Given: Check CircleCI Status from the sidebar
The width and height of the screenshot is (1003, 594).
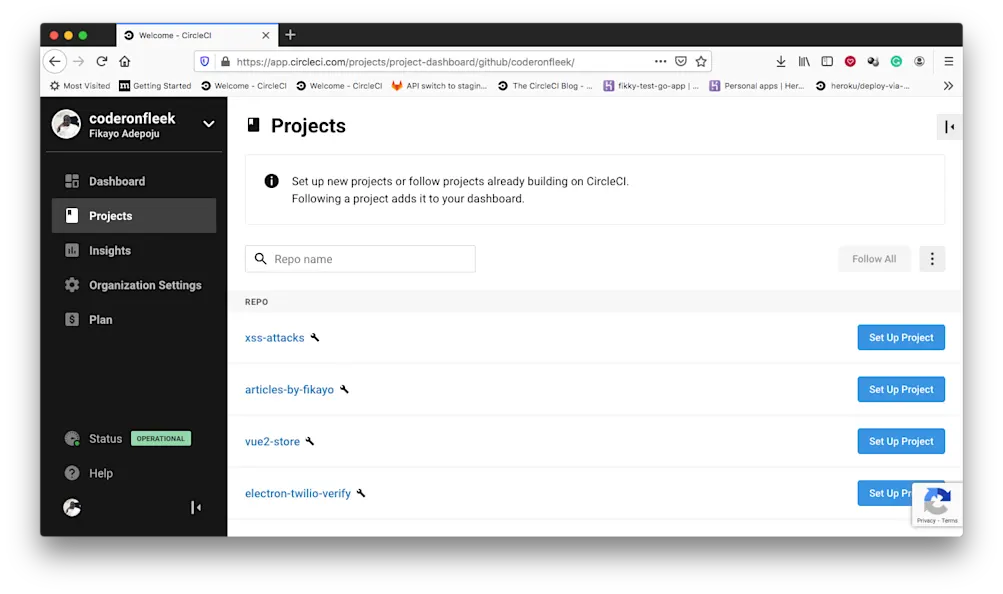Looking at the screenshot, I should [103, 438].
